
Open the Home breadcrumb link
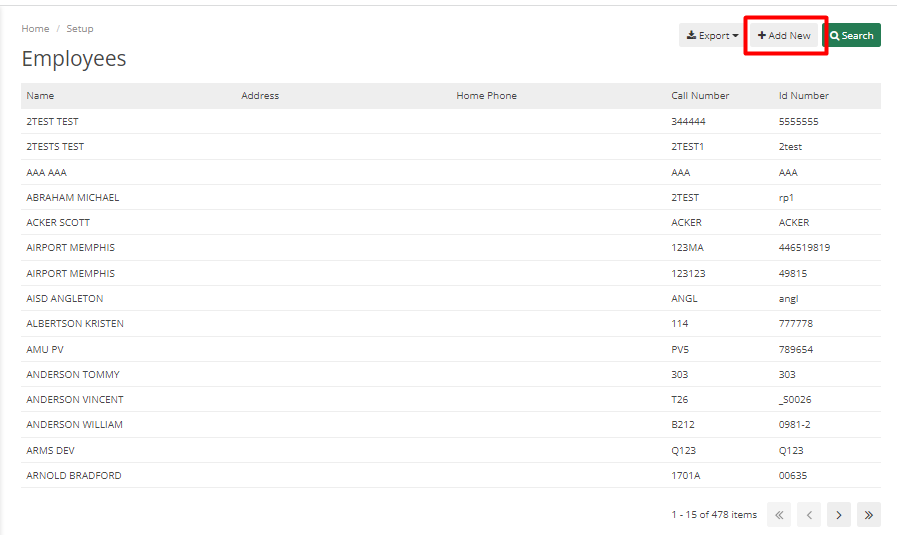coord(35,29)
